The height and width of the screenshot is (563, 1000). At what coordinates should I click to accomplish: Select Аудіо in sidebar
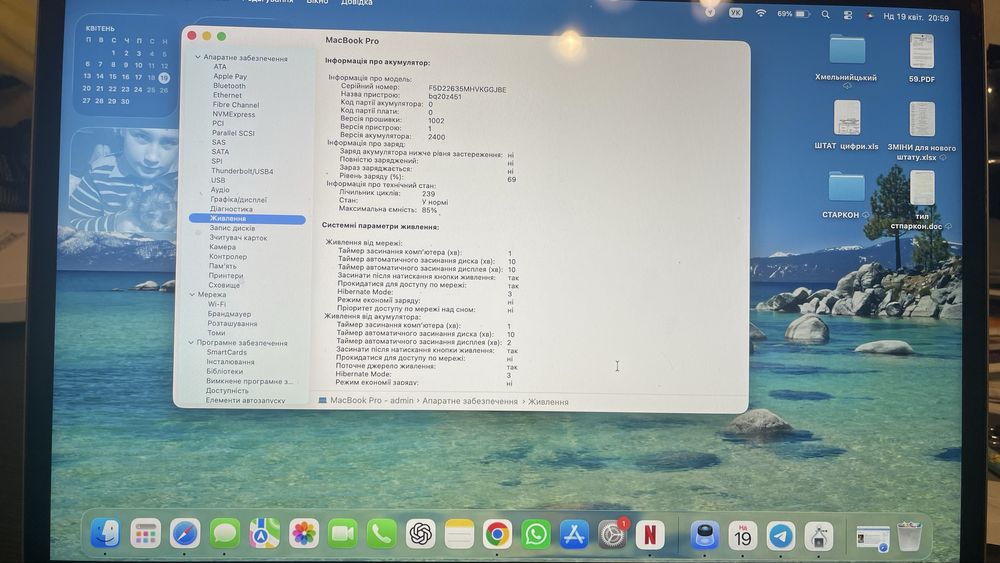pos(219,190)
